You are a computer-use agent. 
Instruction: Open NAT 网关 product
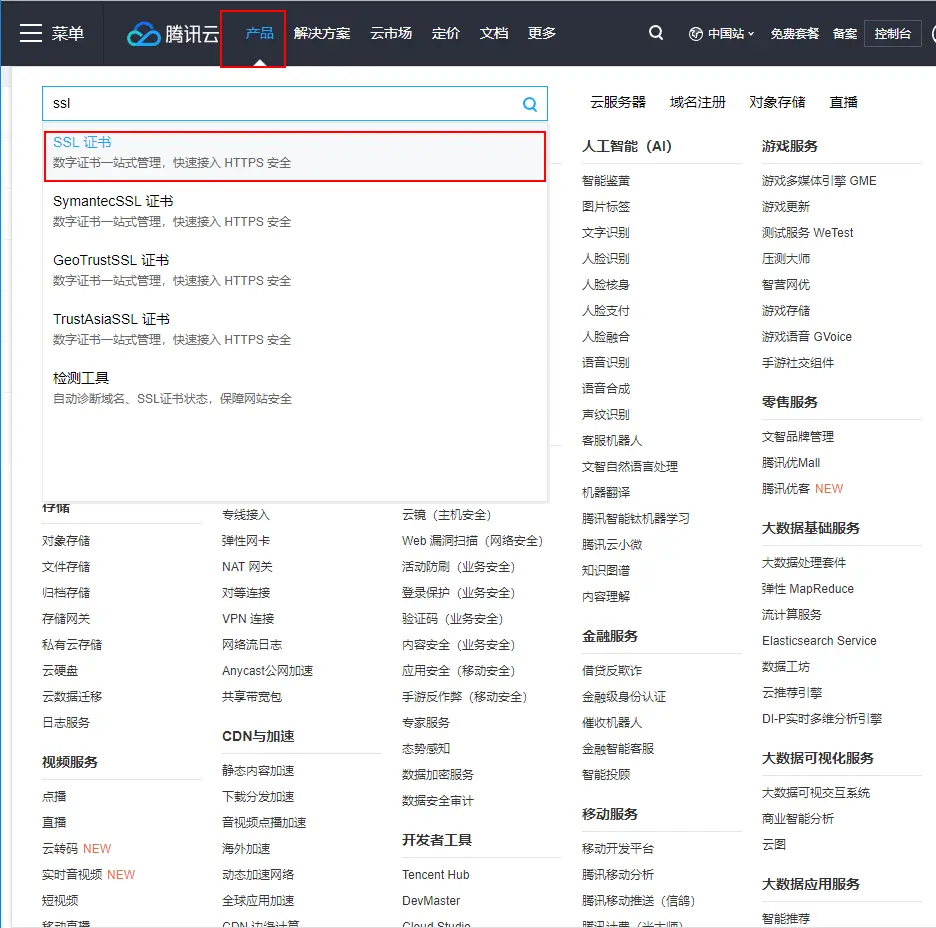(x=247, y=567)
